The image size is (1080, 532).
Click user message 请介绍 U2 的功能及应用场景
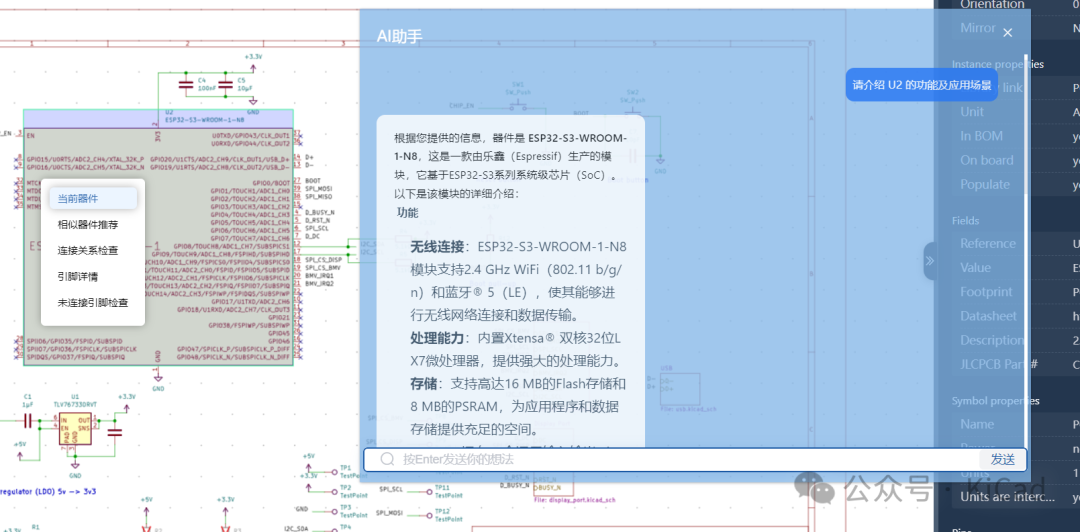coord(922,85)
